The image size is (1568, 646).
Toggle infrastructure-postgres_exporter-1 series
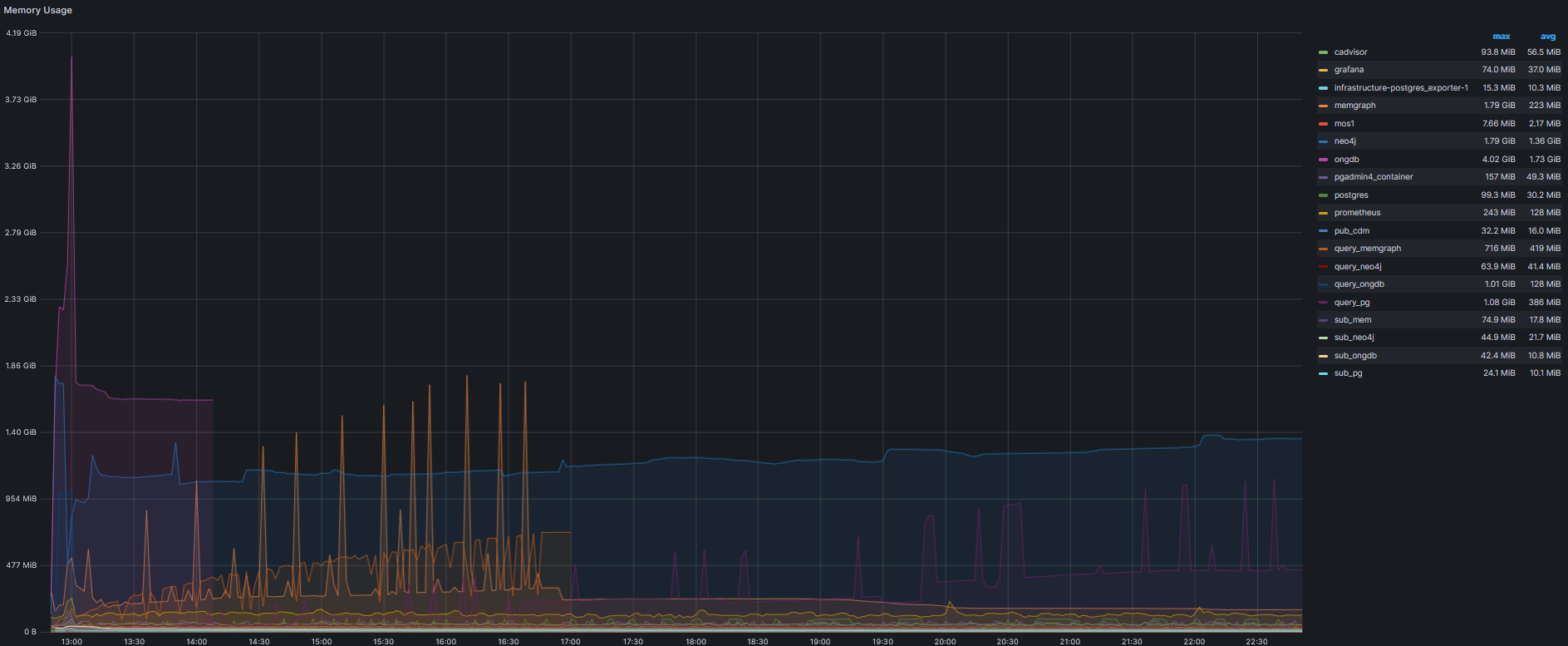(x=1401, y=88)
